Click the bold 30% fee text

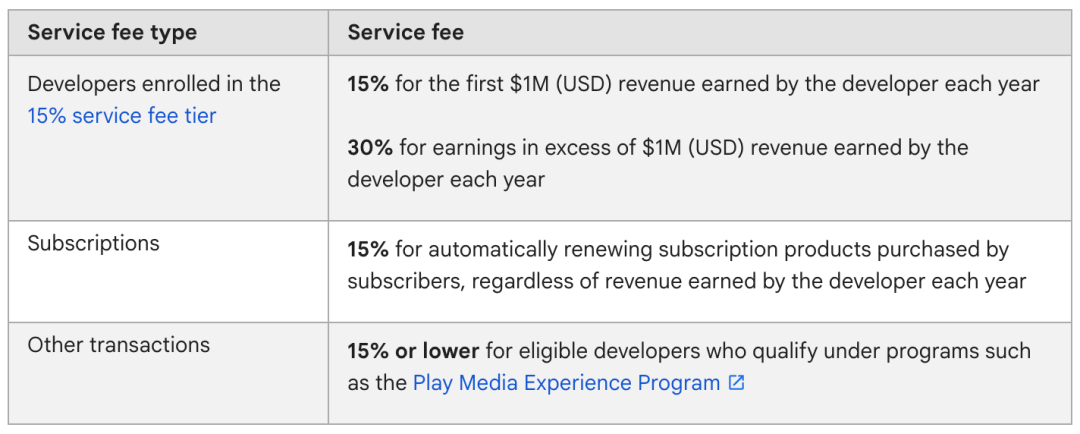[x=370, y=147]
